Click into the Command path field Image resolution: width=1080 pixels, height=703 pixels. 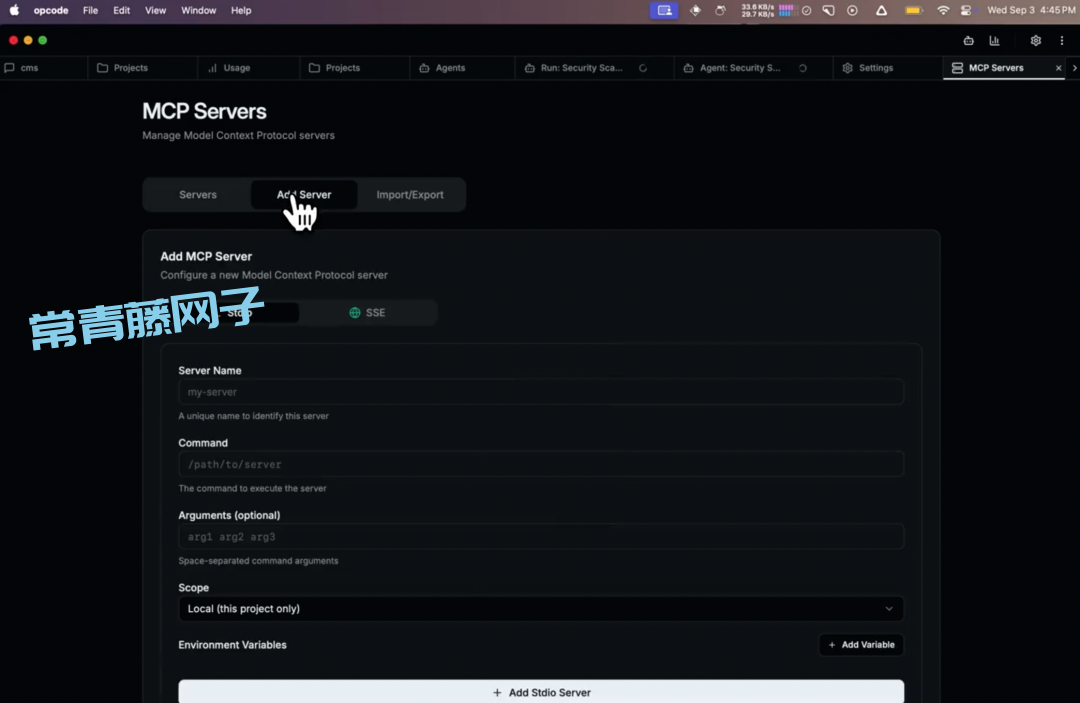point(540,464)
